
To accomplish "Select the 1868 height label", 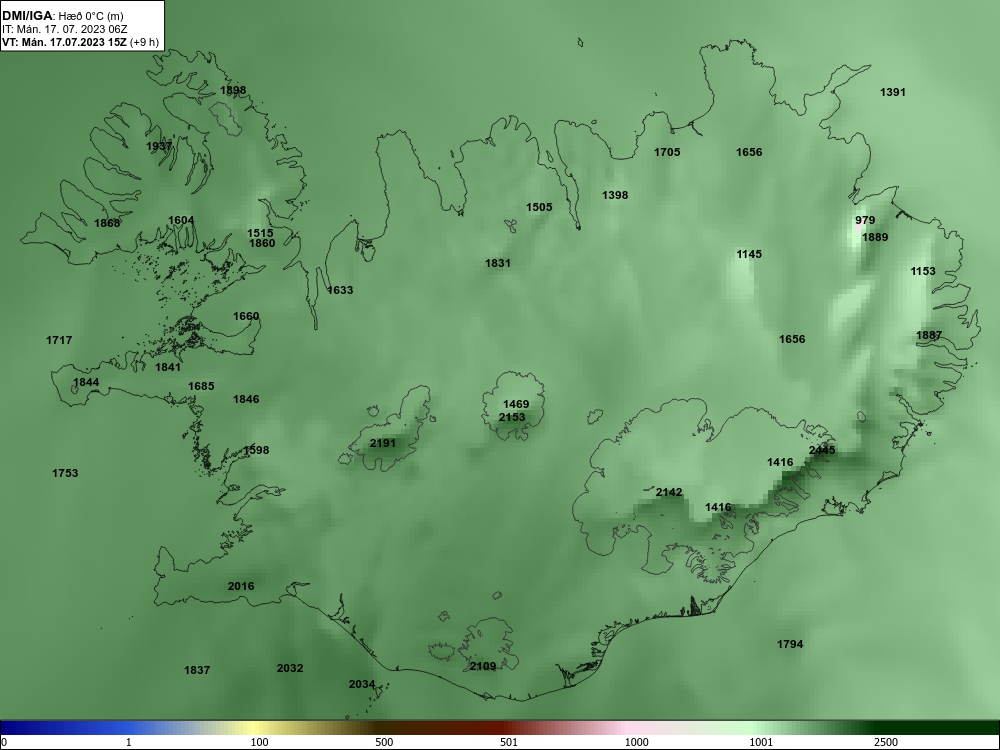I will [107, 223].
